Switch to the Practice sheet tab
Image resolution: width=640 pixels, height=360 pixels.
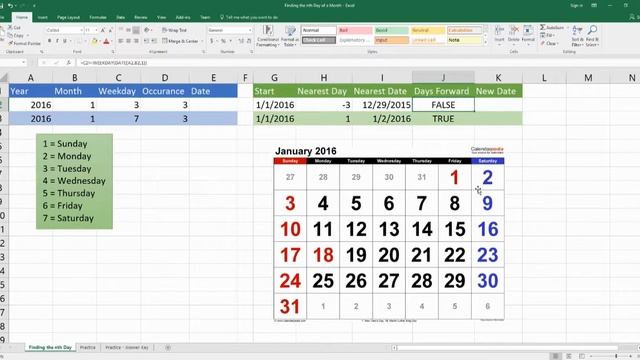click(x=87, y=347)
